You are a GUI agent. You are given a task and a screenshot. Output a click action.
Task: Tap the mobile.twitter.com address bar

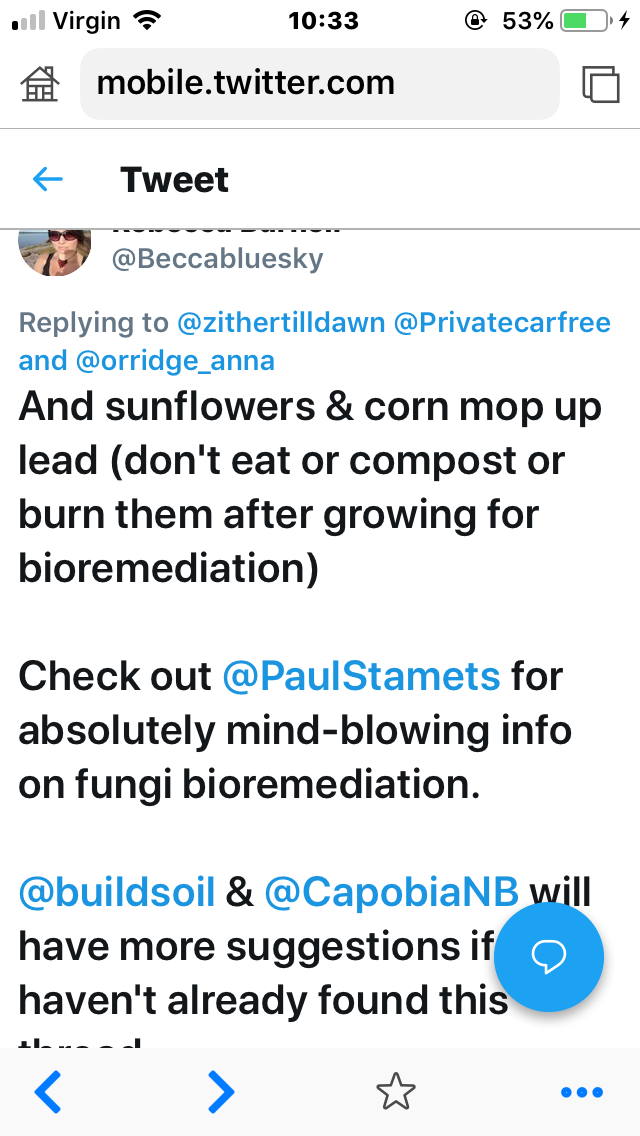[319, 84]
